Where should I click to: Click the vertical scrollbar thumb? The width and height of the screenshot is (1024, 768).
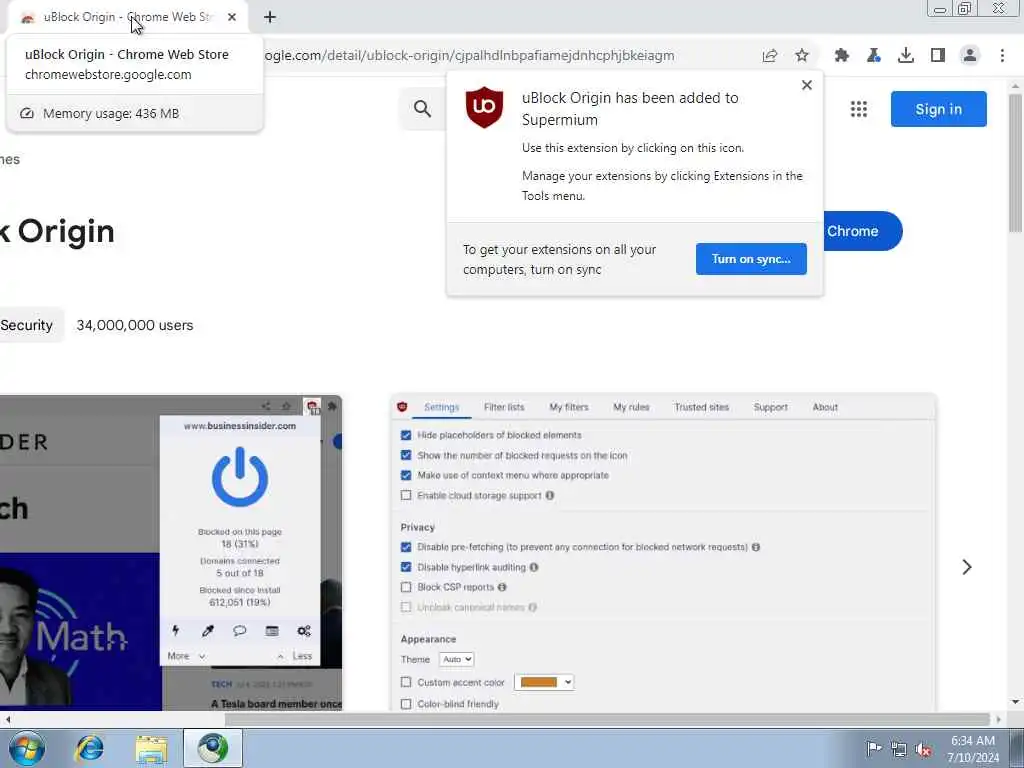[x=1015, y=163]
